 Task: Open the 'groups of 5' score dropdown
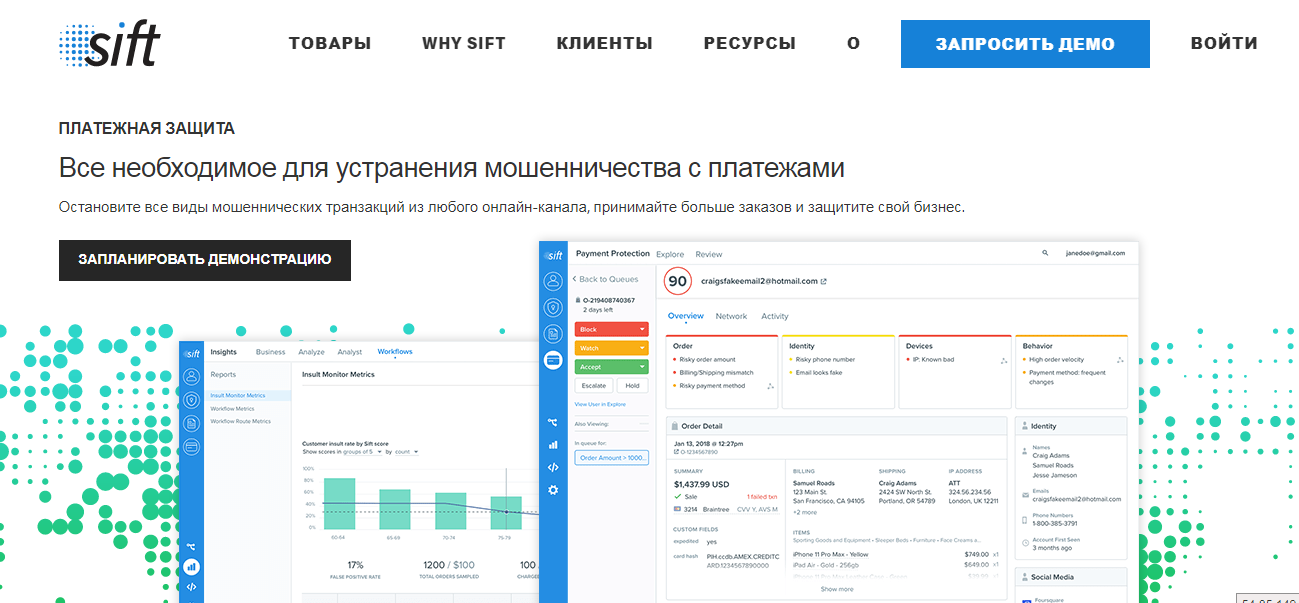click(364, 452)
